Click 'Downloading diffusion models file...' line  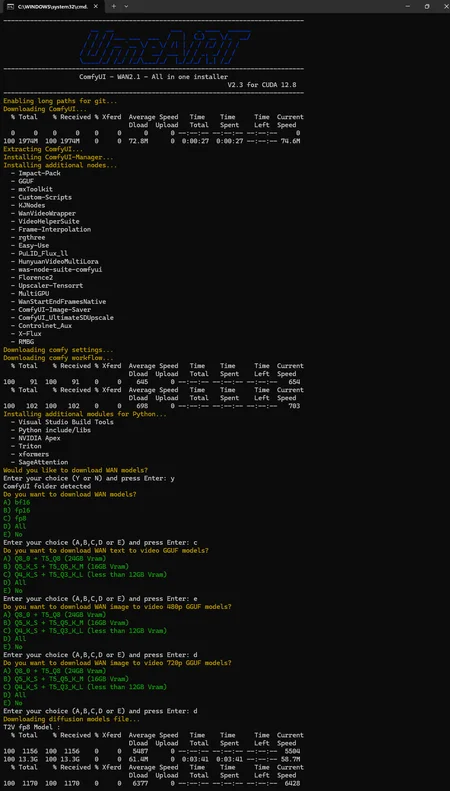[72, 719]
